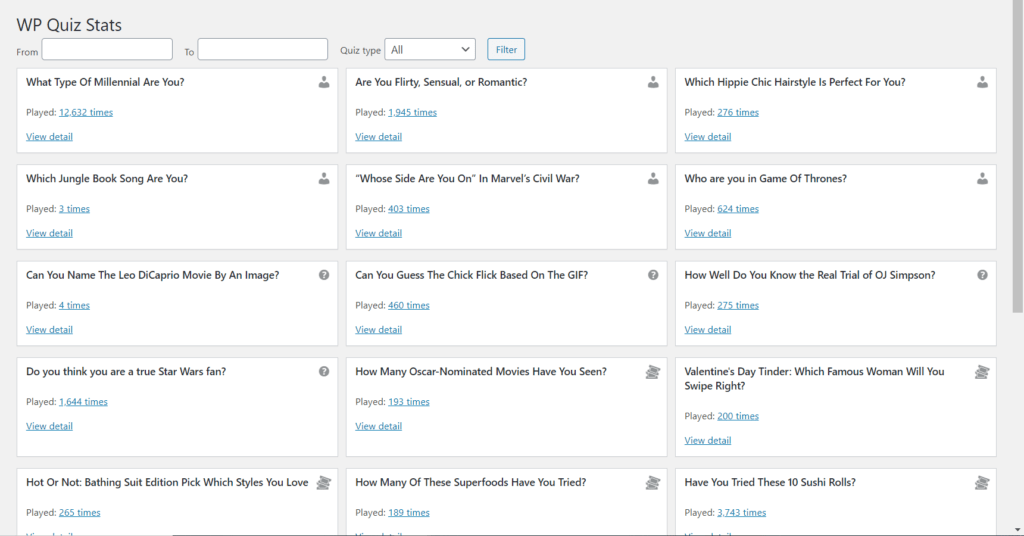Click person icon on Flirty, Sensual, Romantic card
Screen dimensions: 1024x536
pos(653,83)
